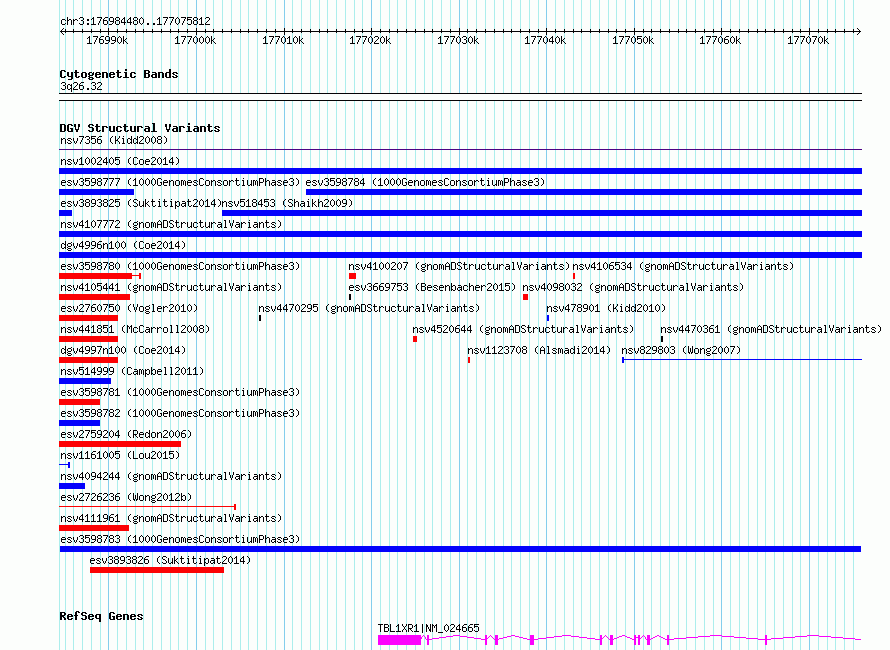890x650 pixels.
Task: Click the esv3598781 variant label
Action: [180, 392]
